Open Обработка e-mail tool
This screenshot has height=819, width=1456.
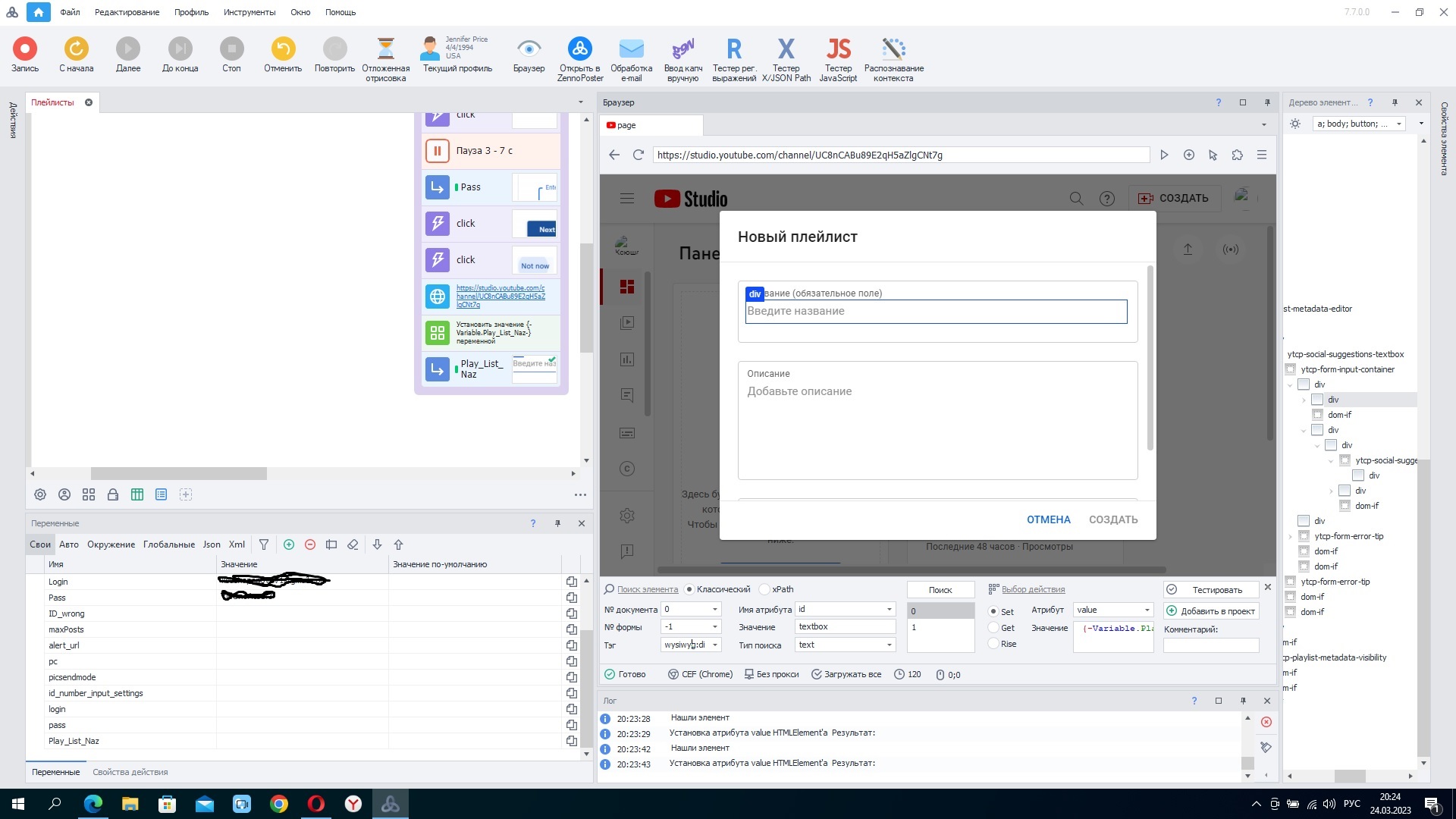631,59
